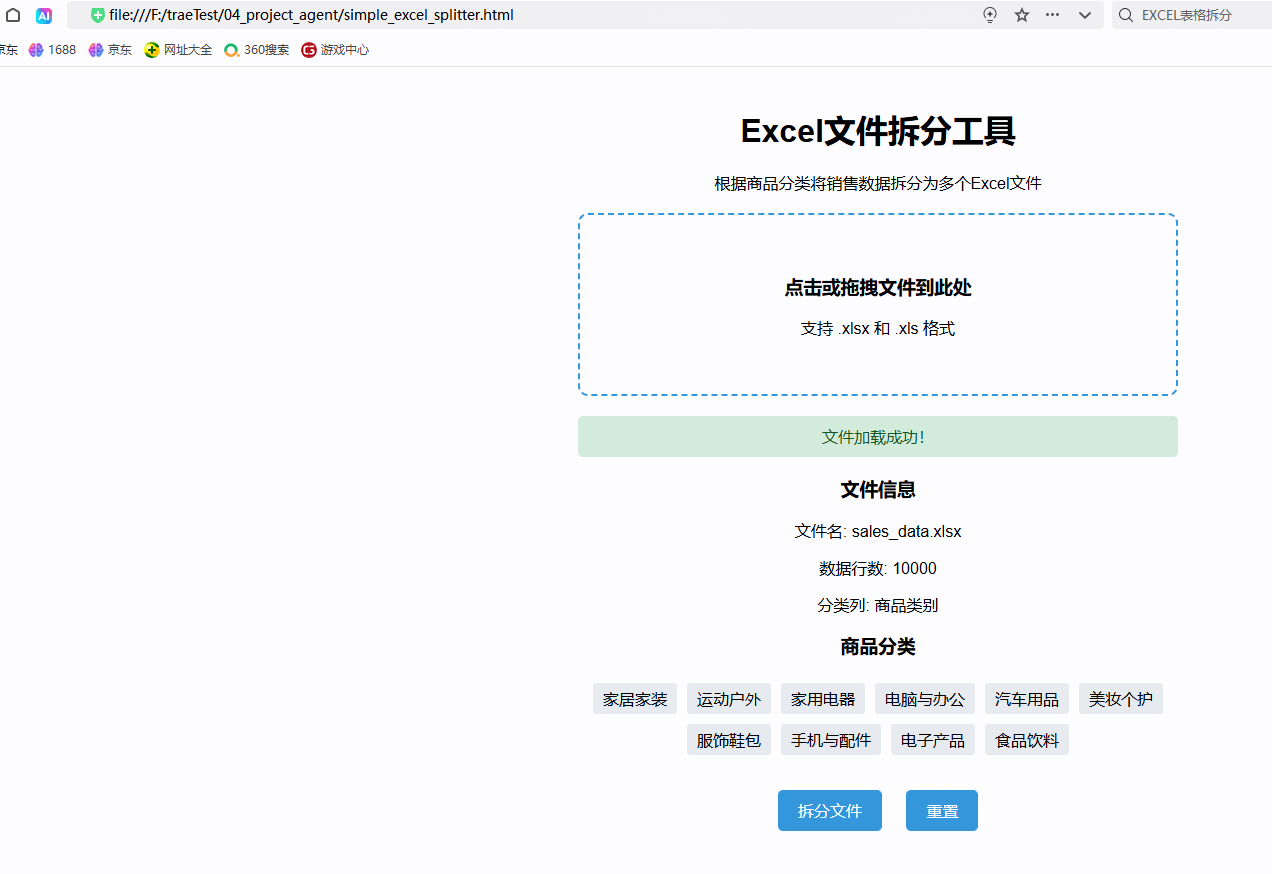Click the 数据行数: 10000 text
This screenshot has height=874, width=1272.
click(x=878, y=568)
